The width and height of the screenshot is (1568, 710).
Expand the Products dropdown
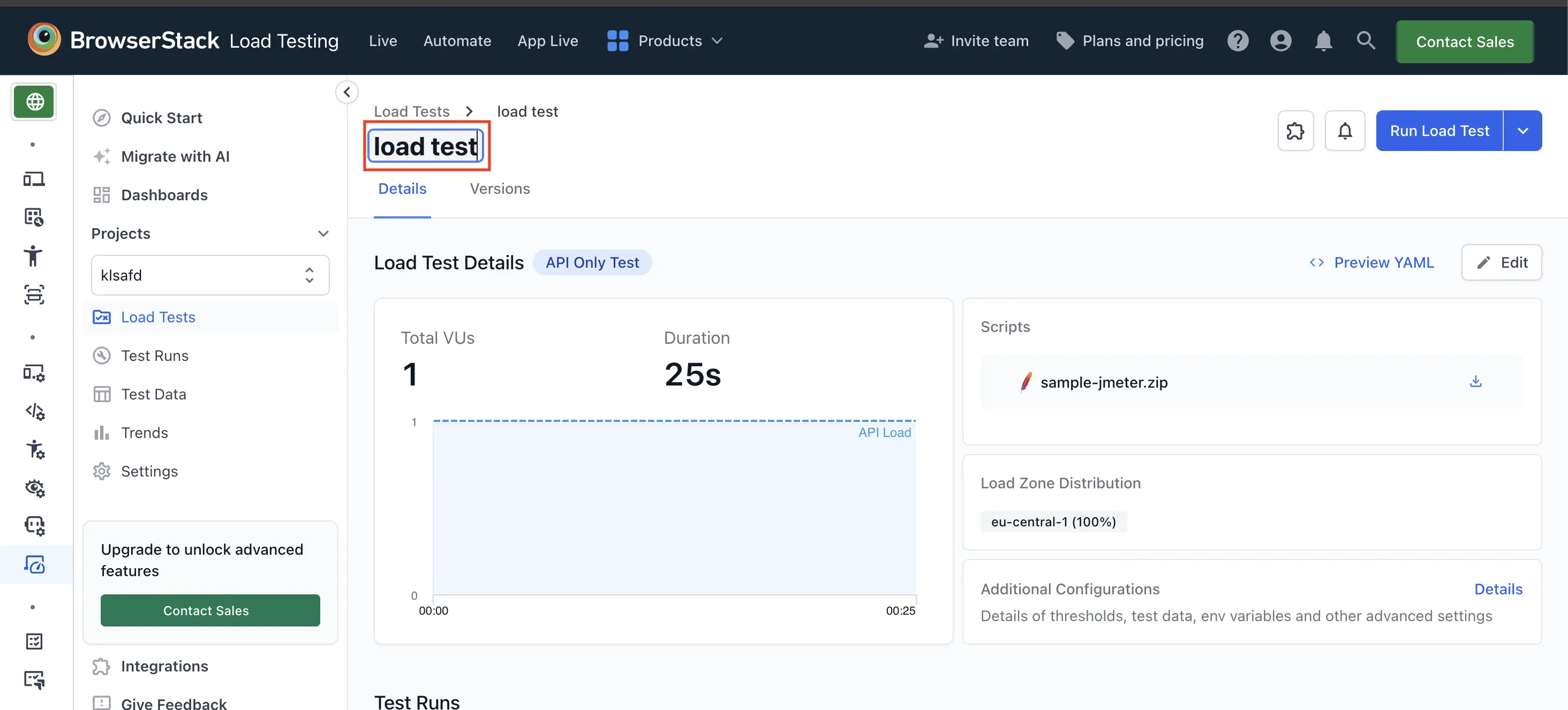coord(665,41)
